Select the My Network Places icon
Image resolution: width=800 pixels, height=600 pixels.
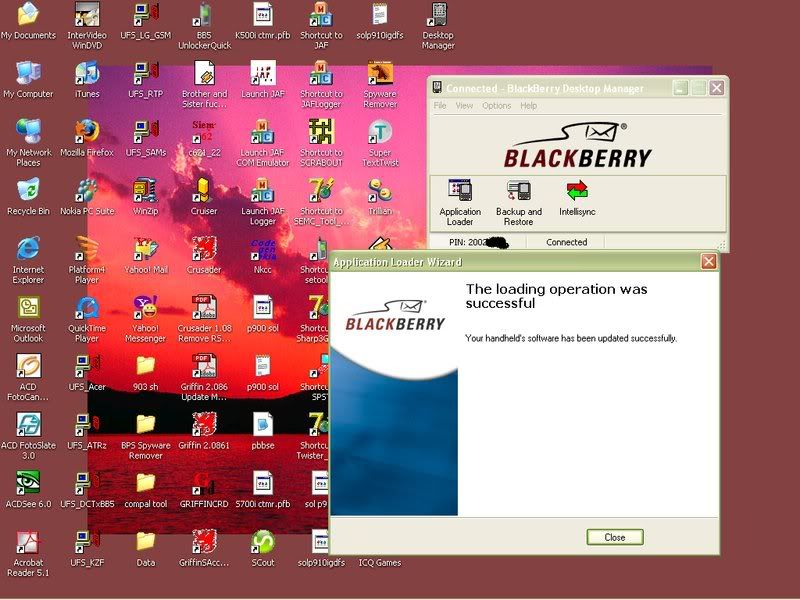(x=28, y=143)
